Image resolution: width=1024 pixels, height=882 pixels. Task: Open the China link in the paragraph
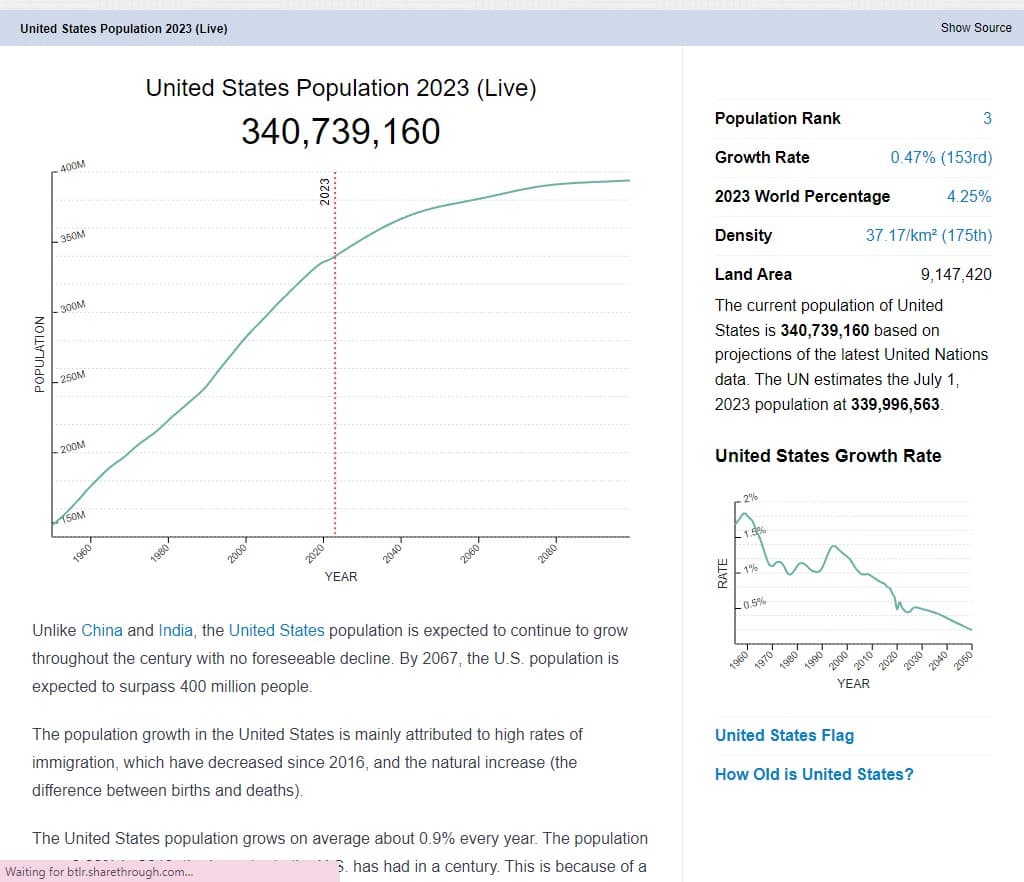102,631
